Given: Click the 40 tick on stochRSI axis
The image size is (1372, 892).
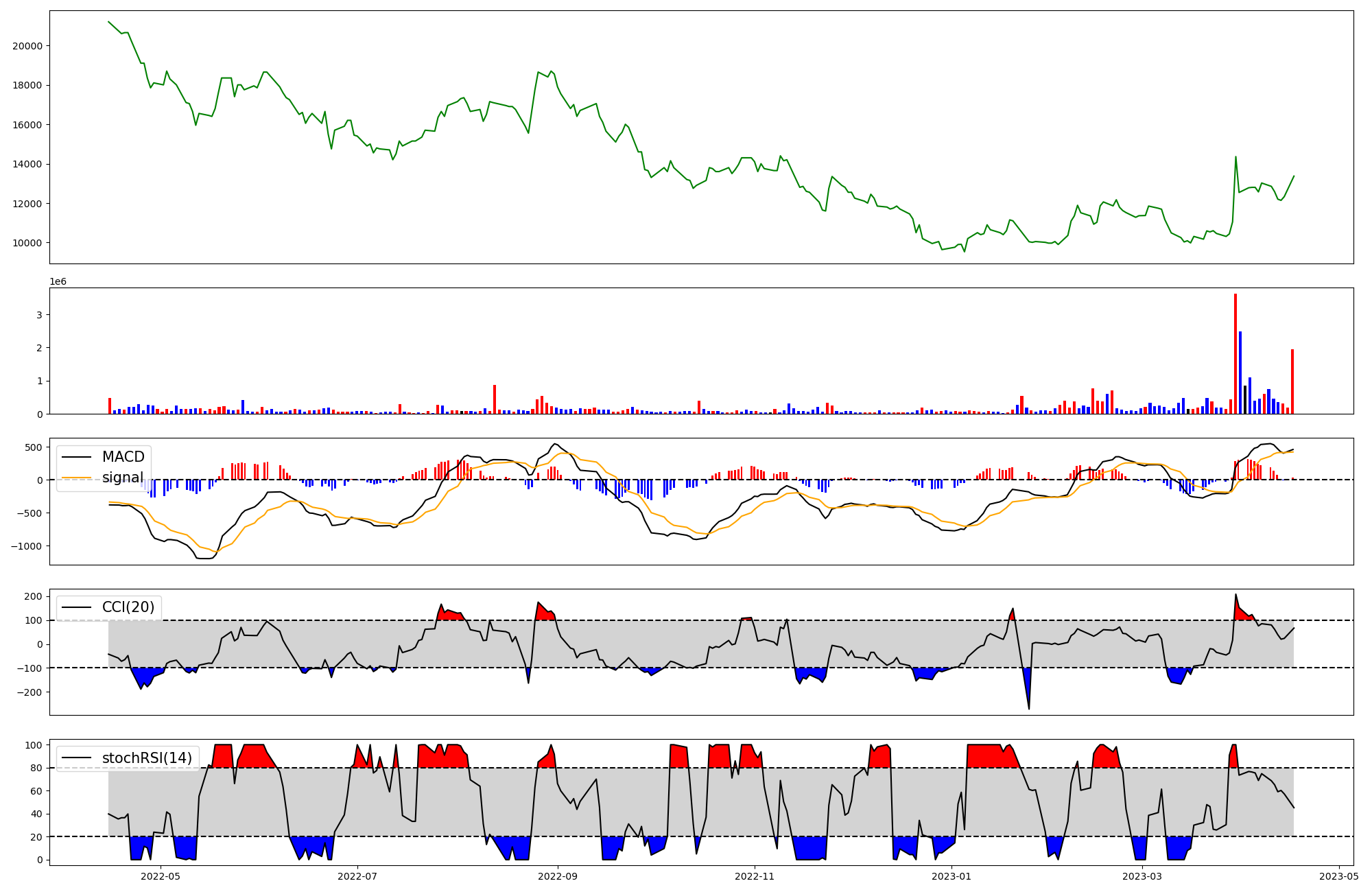Looking at the screenshot, I should point(36,814).
